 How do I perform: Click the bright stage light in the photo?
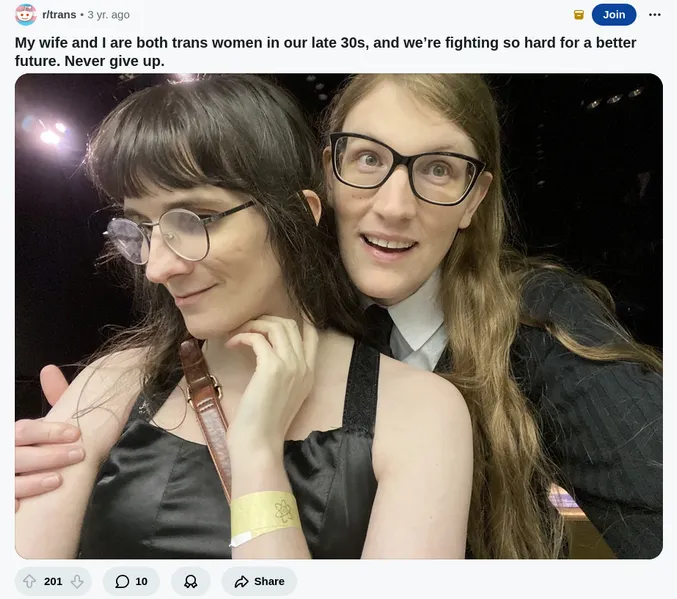[50, 137]
